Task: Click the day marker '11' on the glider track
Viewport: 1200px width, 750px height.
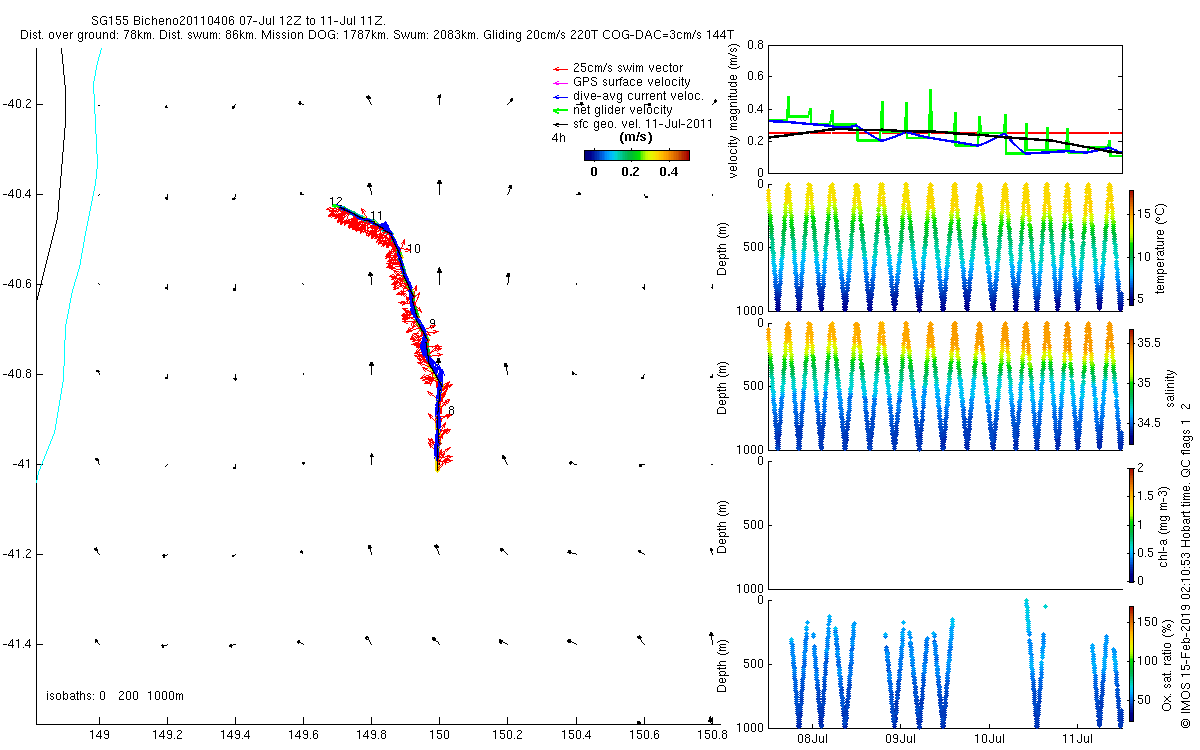Action: [377, 216]
